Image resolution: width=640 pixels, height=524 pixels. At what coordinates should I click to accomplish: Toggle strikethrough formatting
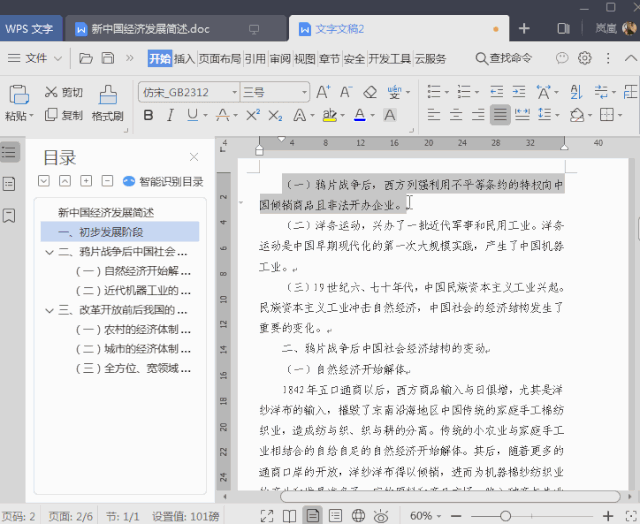click(223, 115)
